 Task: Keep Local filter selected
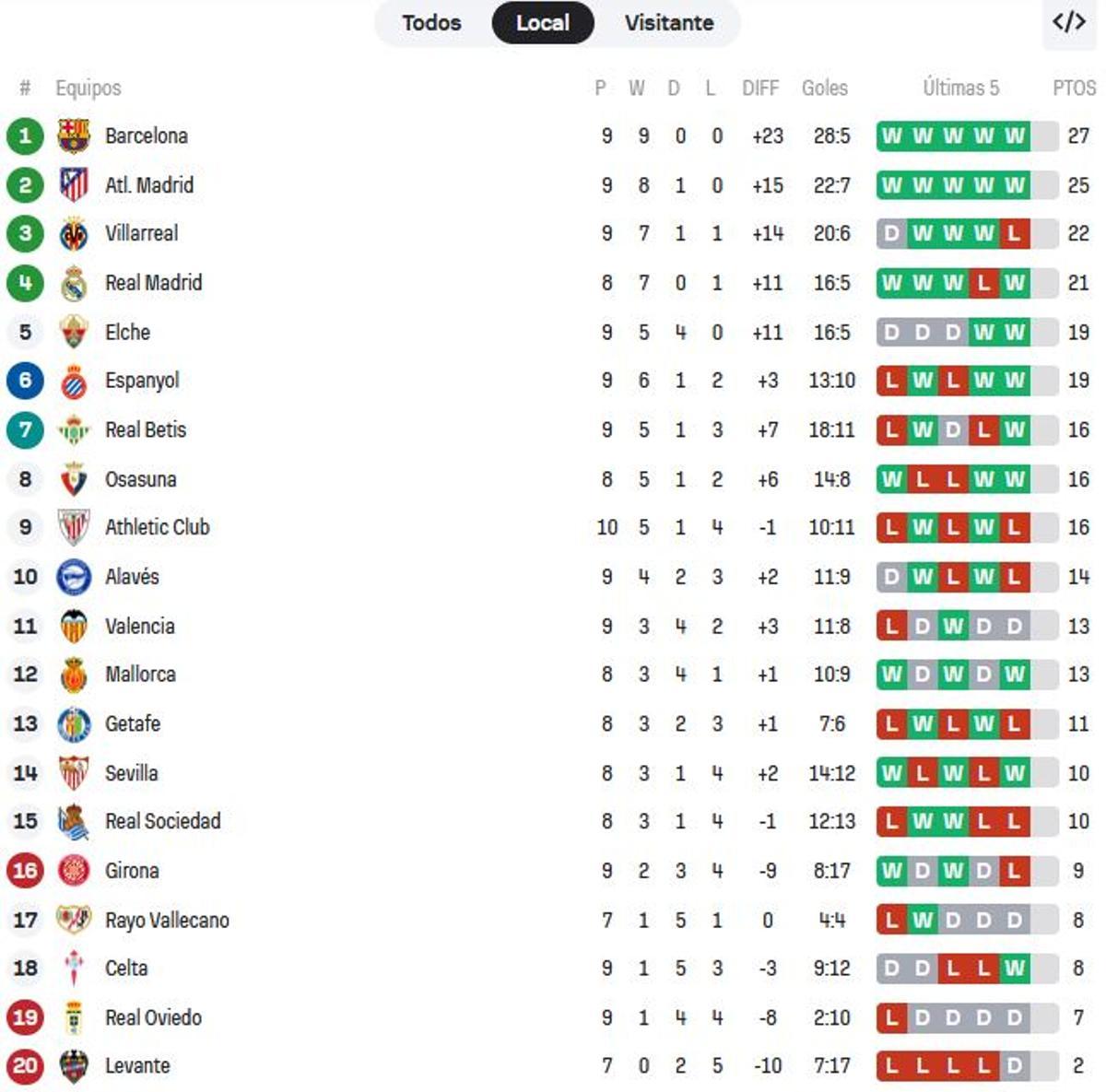coord(544,23)
